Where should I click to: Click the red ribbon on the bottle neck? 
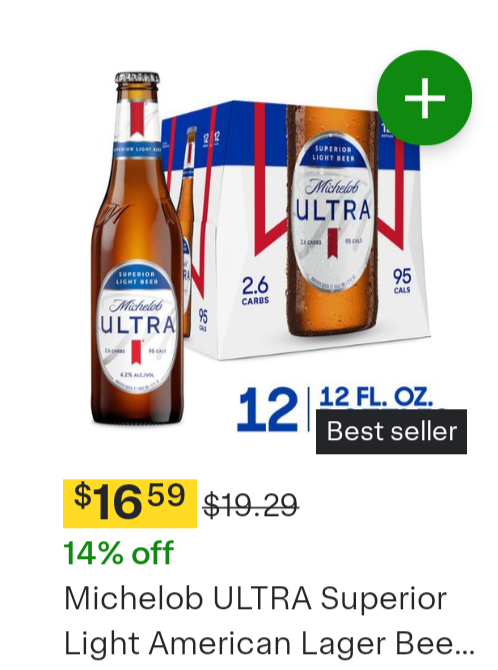click(137, 120)
